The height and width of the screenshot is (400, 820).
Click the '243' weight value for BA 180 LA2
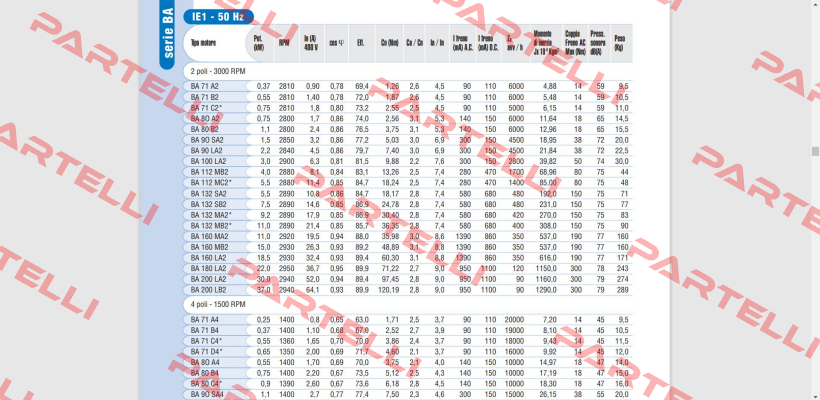coord(623,268)
